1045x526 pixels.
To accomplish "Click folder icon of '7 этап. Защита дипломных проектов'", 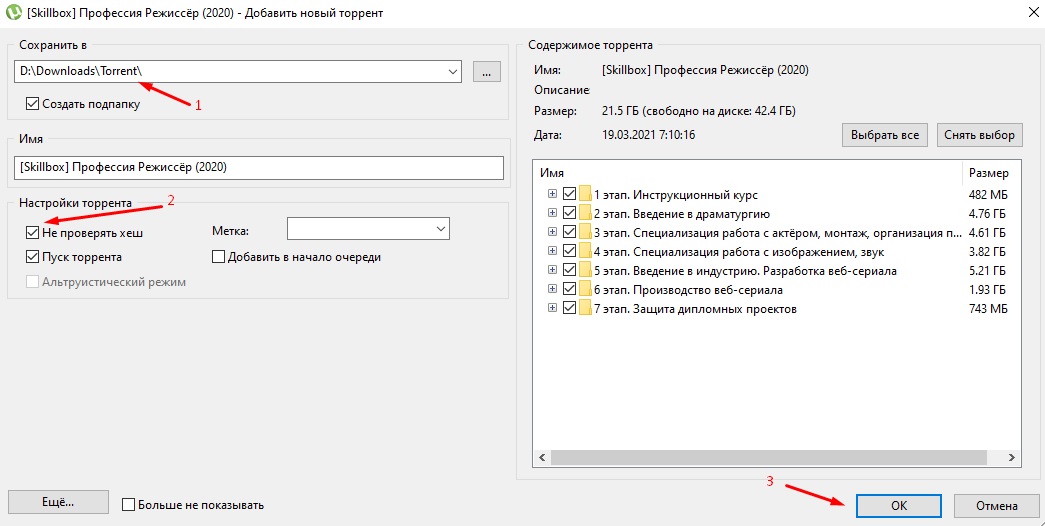I will tap(585, 309).
